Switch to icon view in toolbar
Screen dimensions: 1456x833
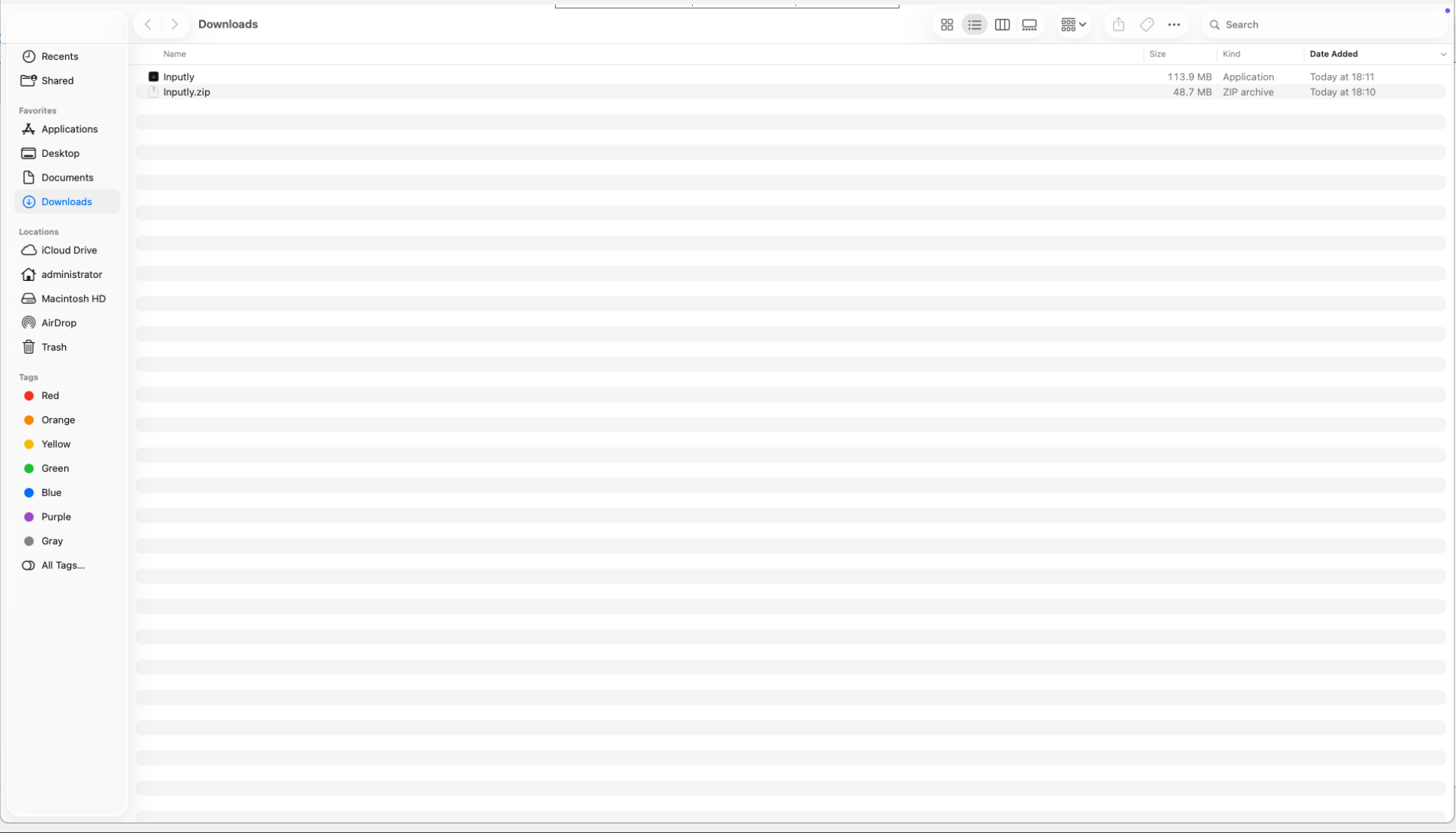947,24
